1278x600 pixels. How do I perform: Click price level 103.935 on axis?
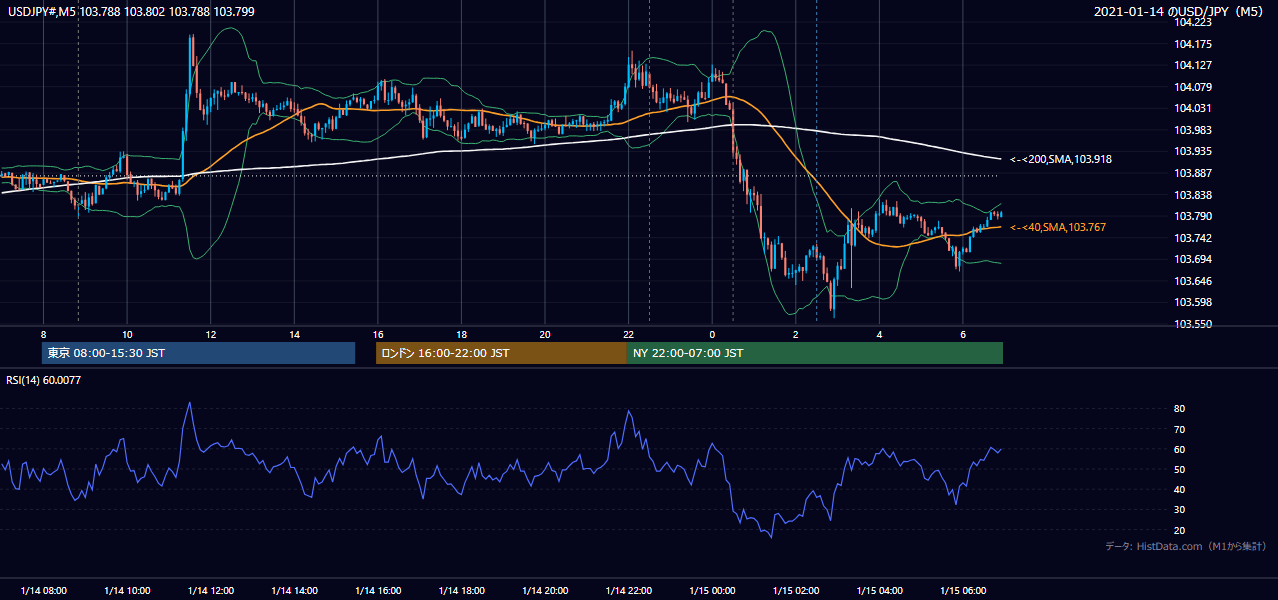tap(1194, 151)
